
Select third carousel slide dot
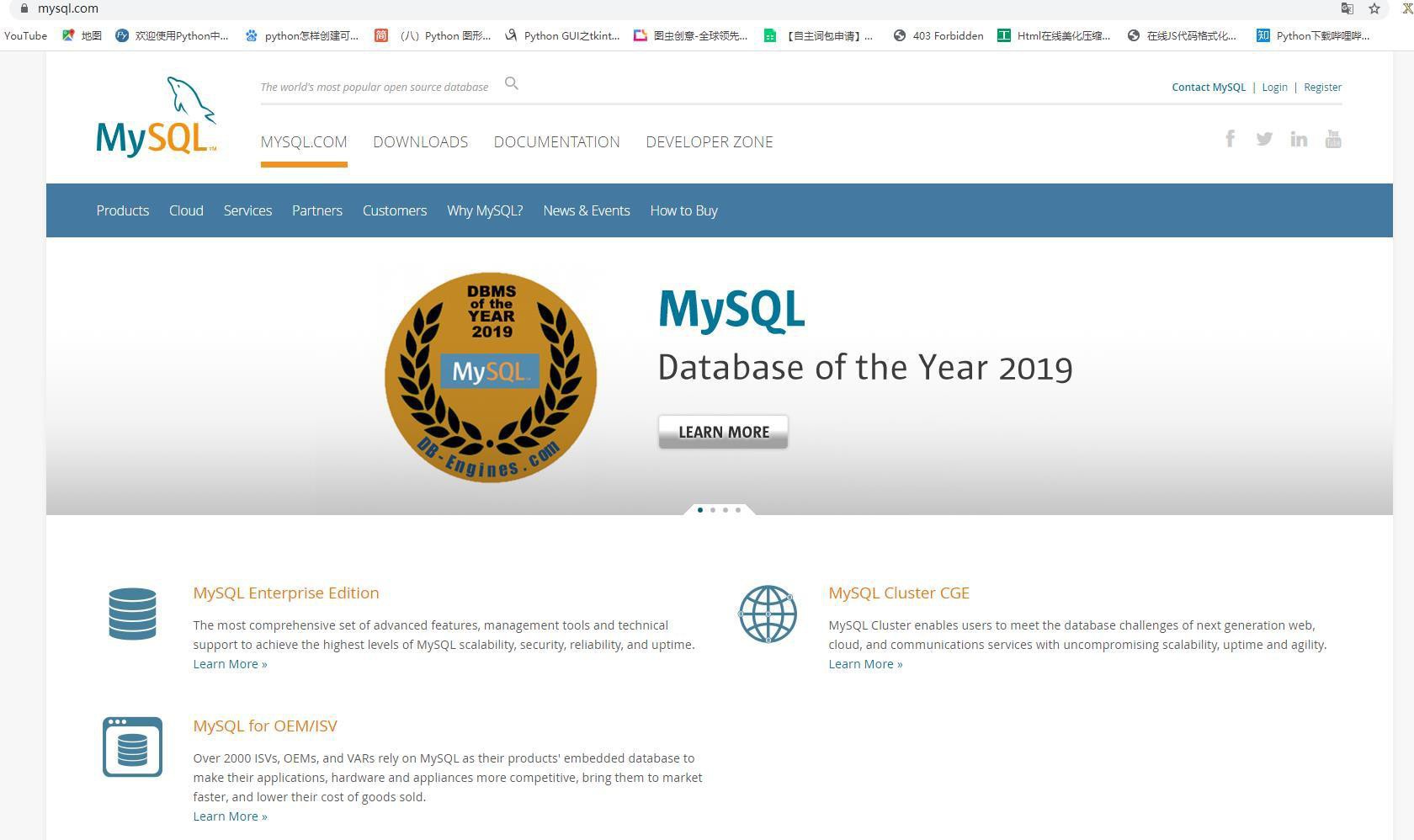726,510
